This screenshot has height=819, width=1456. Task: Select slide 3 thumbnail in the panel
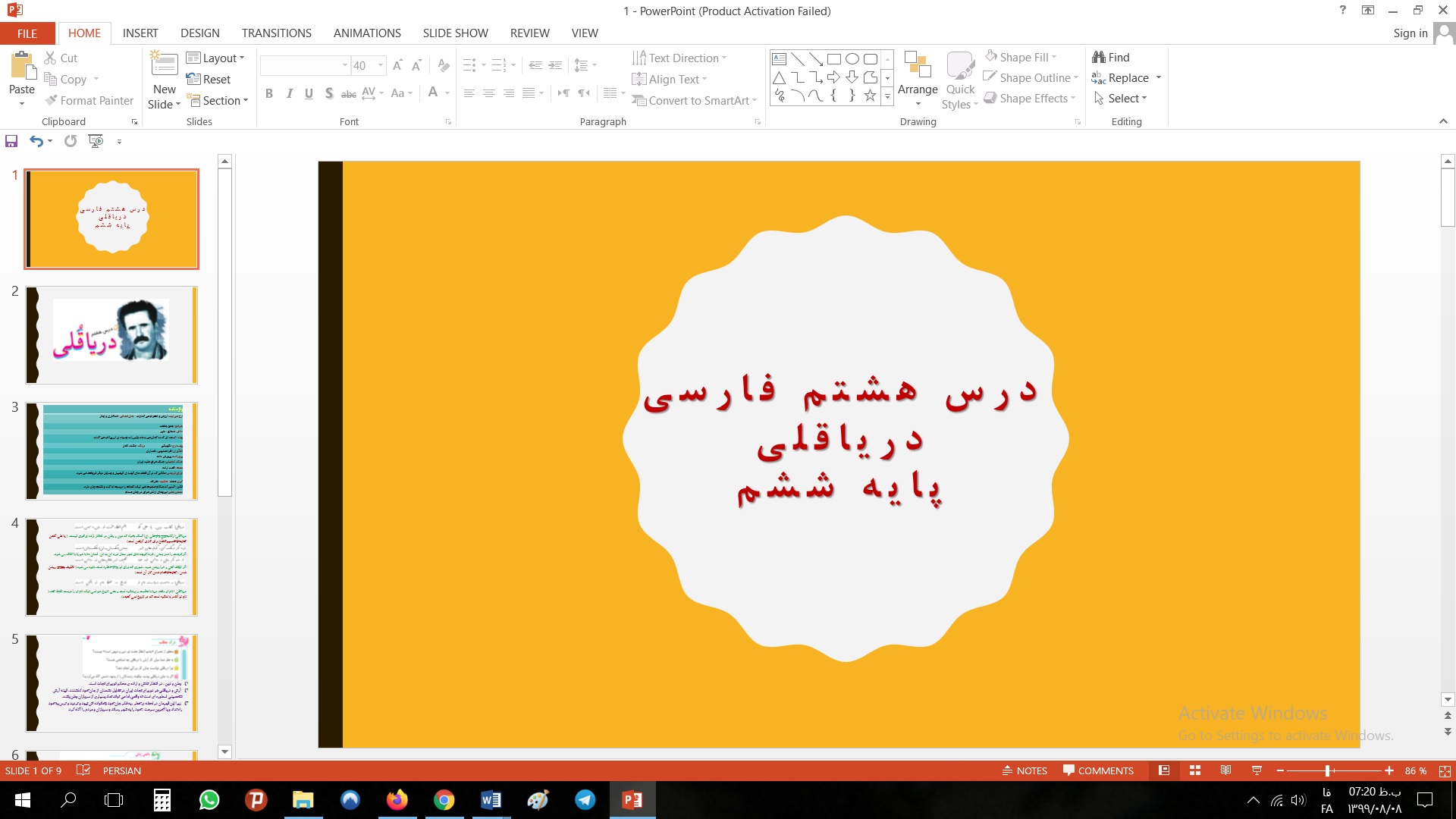(x=111, y=451)
